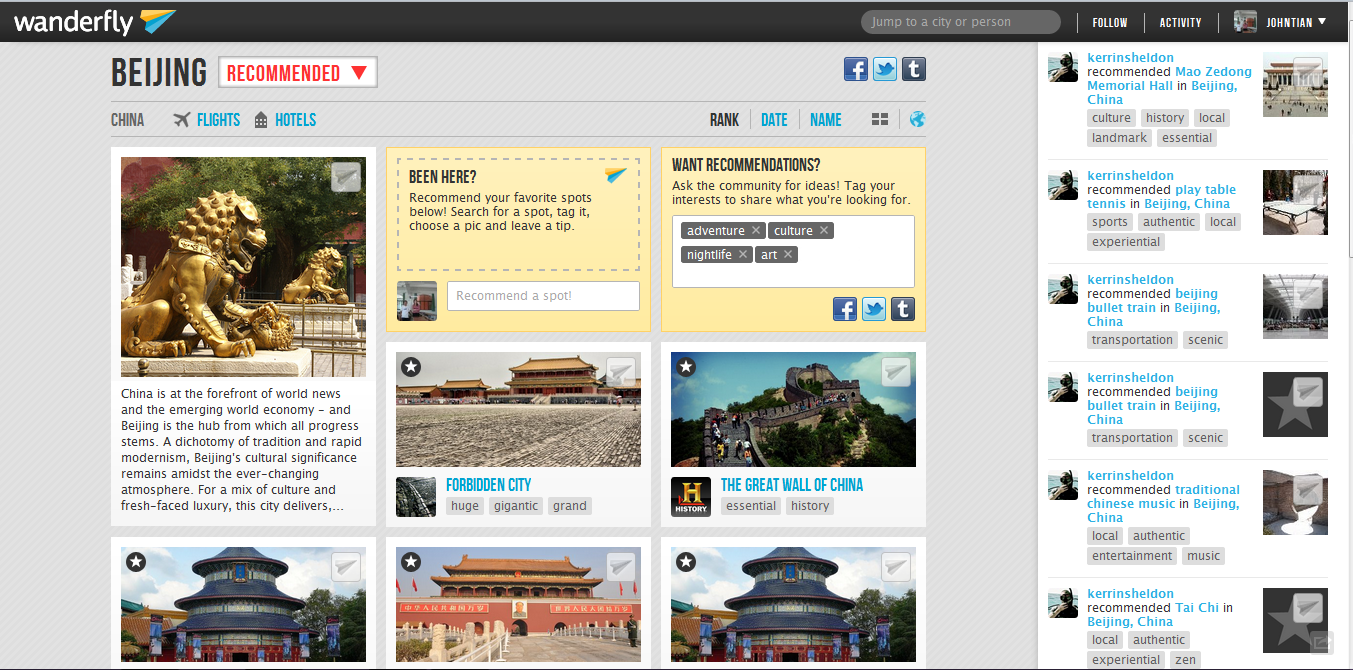The width and height of the screenshot is (1353, 670).
Task: Toggle the star on Great Wall photo
Action: pos(686,367)
